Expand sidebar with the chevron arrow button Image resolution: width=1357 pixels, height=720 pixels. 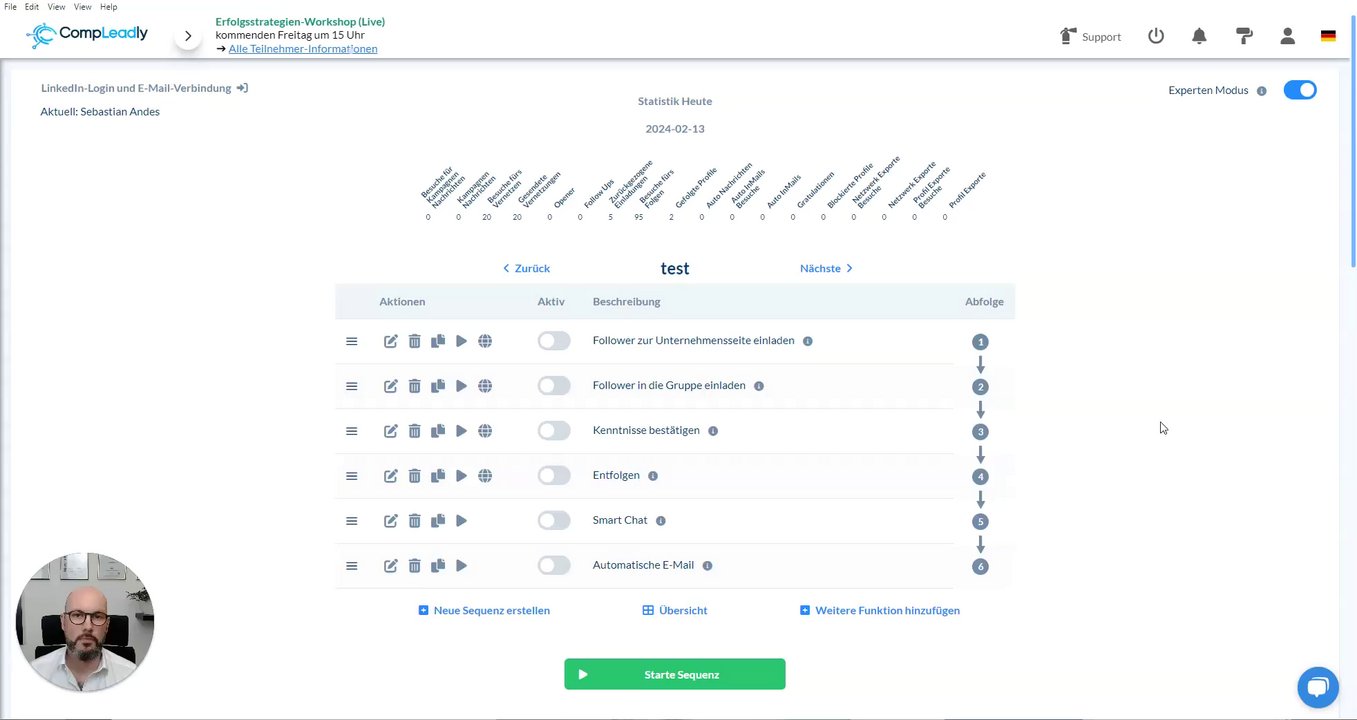pyautogui.click(x=188, y=36)
